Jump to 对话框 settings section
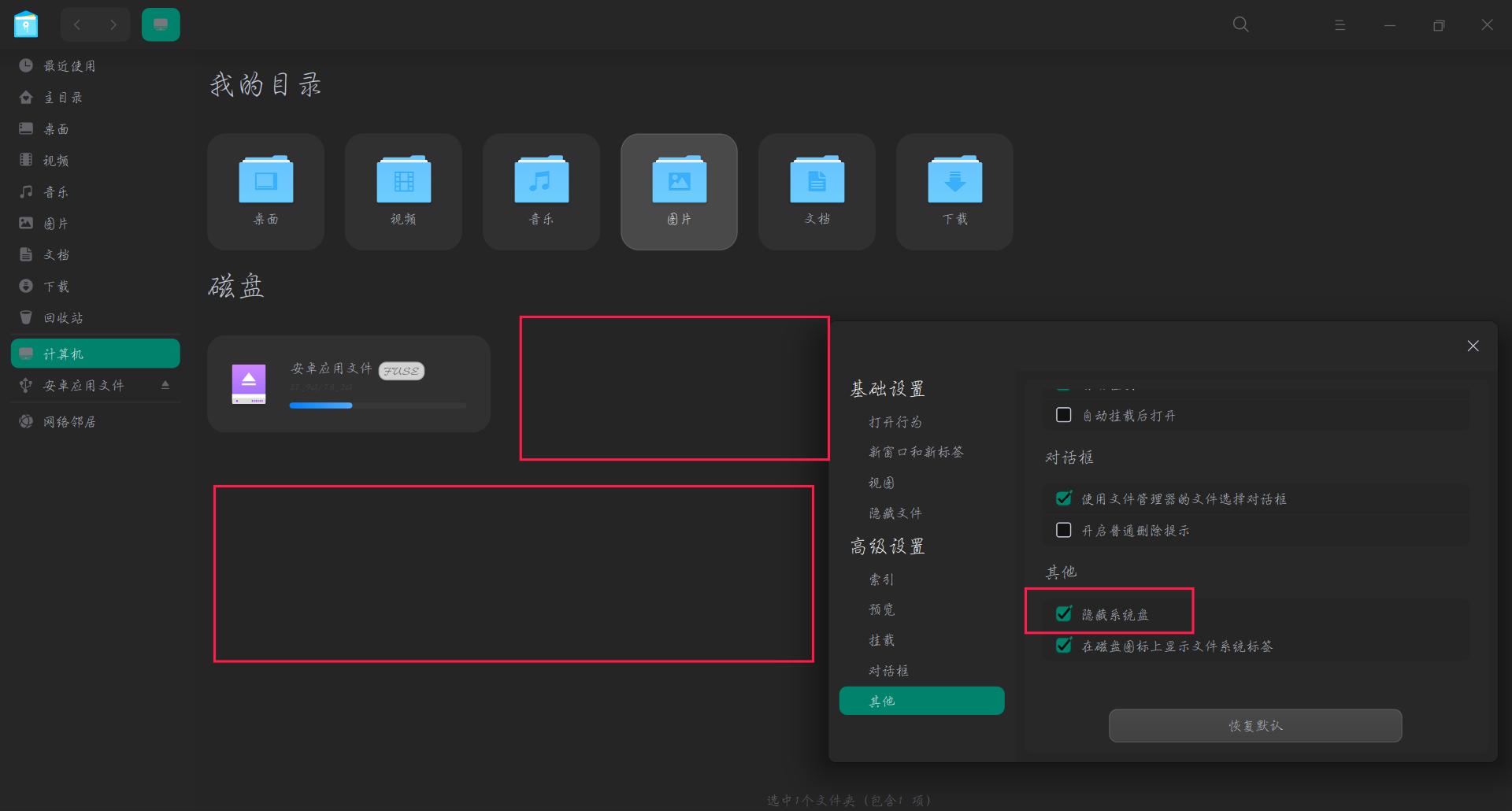The width and height of the screenshot is (1512, 811). (889, 671)
